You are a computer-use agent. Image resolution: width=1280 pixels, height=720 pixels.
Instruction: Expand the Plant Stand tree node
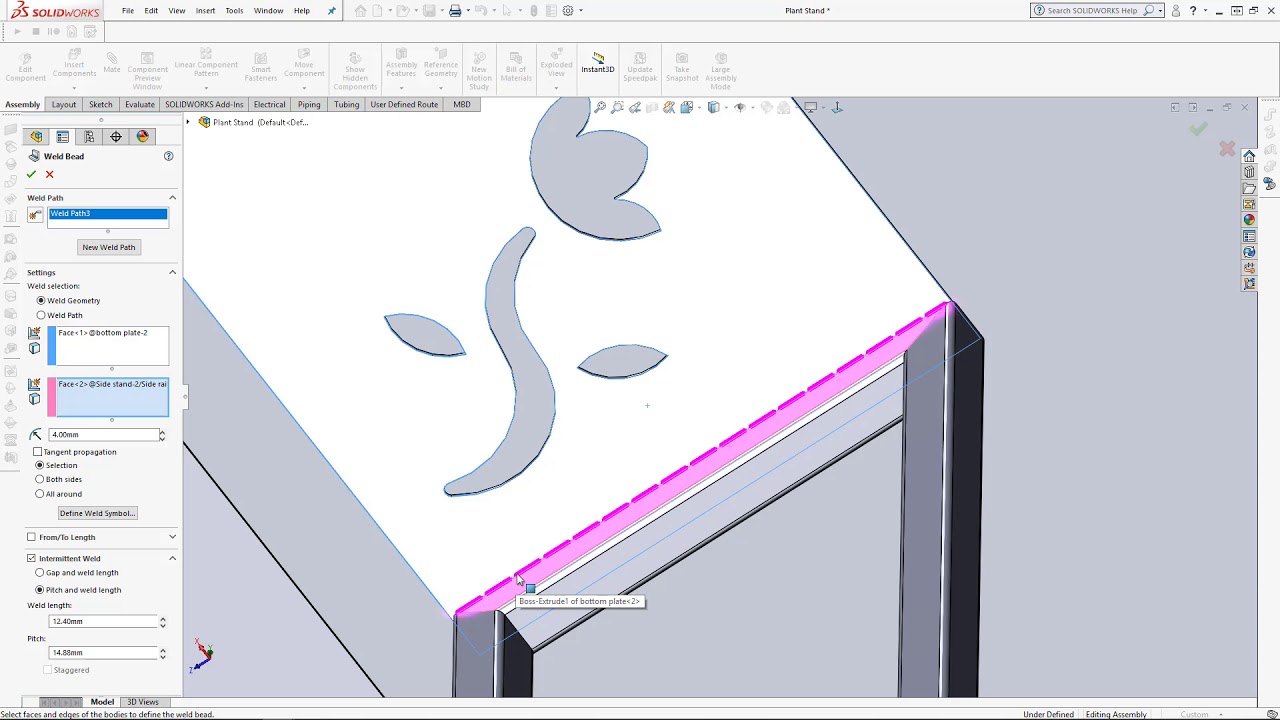(x=188, y=122)
